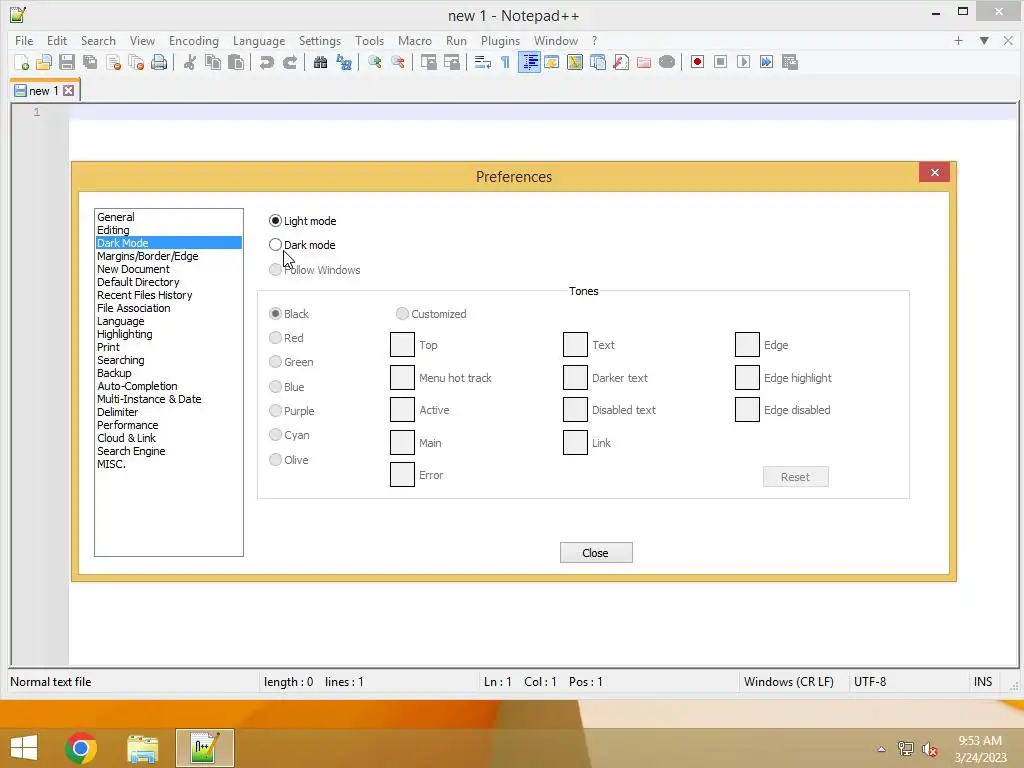Open the File menu
Viewport: 1024px width, 768px height.
point(24,40)
